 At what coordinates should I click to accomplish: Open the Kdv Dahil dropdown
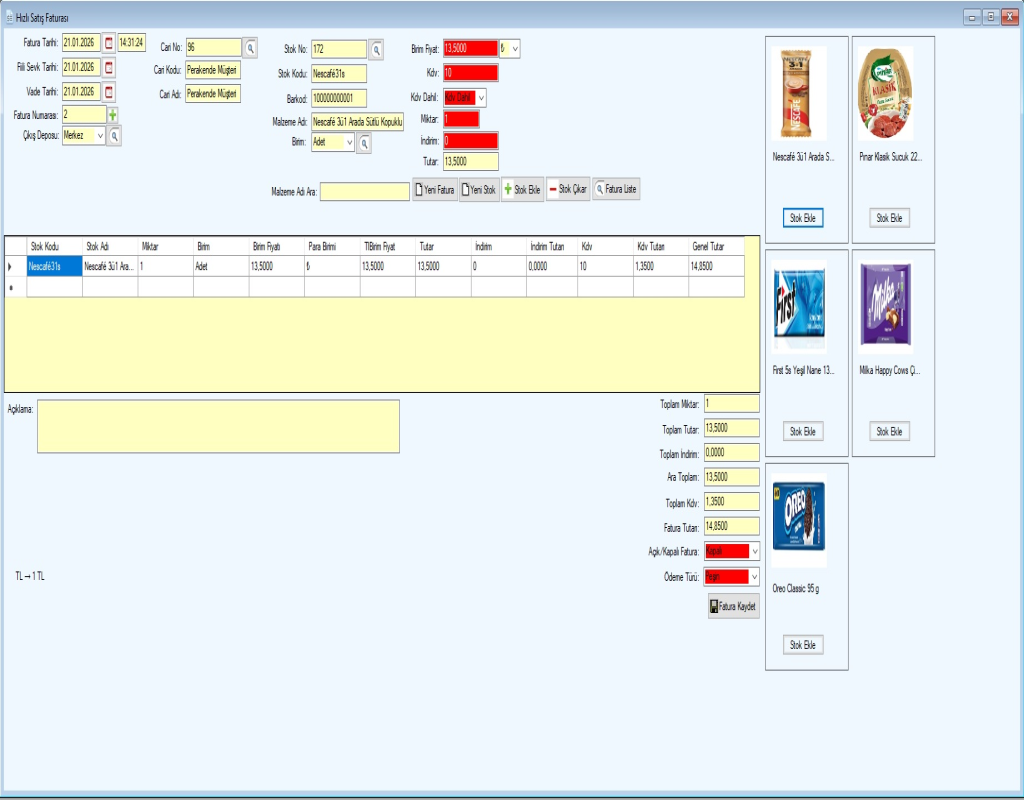click(480, 98)
